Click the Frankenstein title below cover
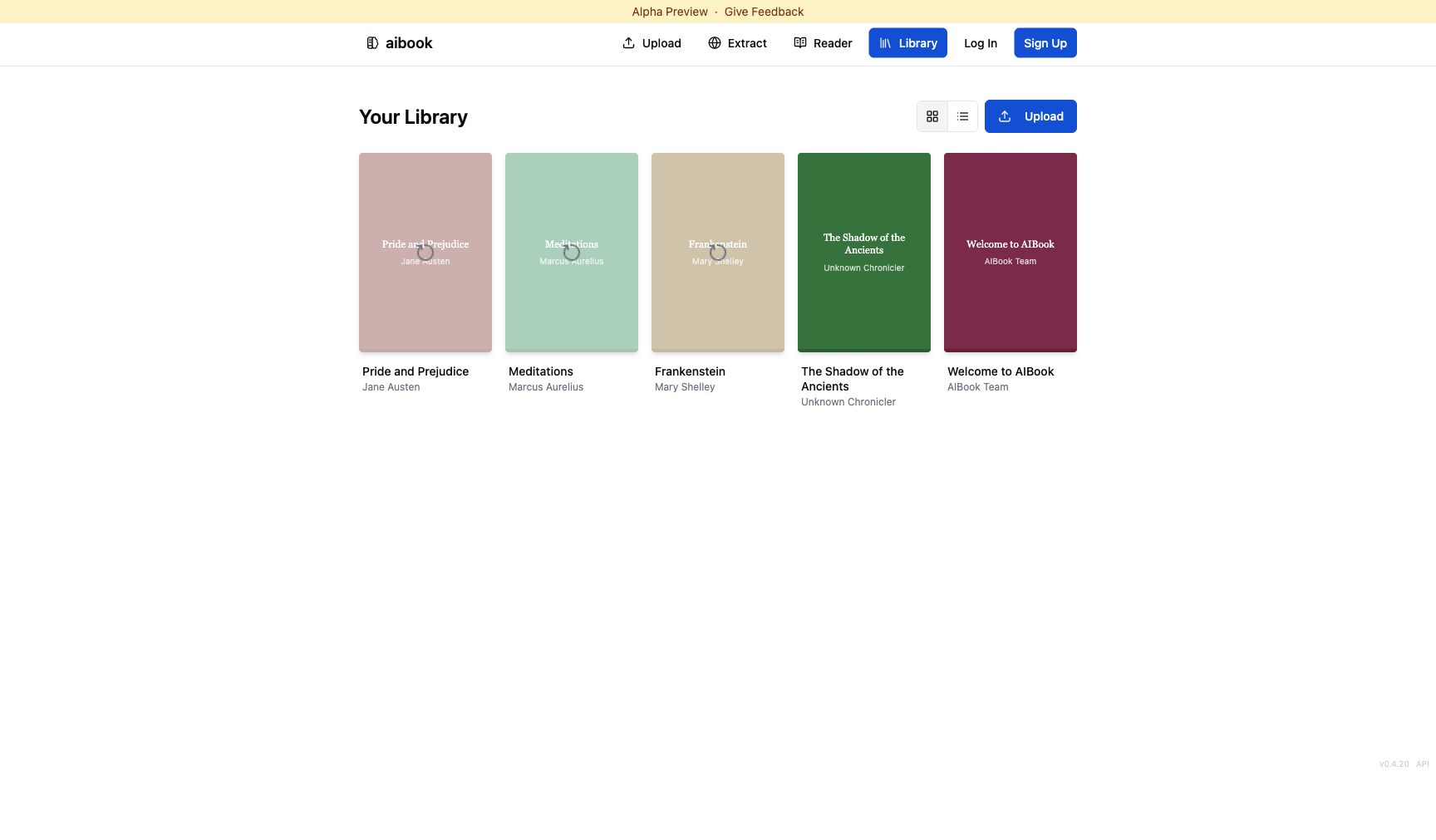The height and width of the screenshot is (840, 1436). pyautogui.click(x=690, y=371)
